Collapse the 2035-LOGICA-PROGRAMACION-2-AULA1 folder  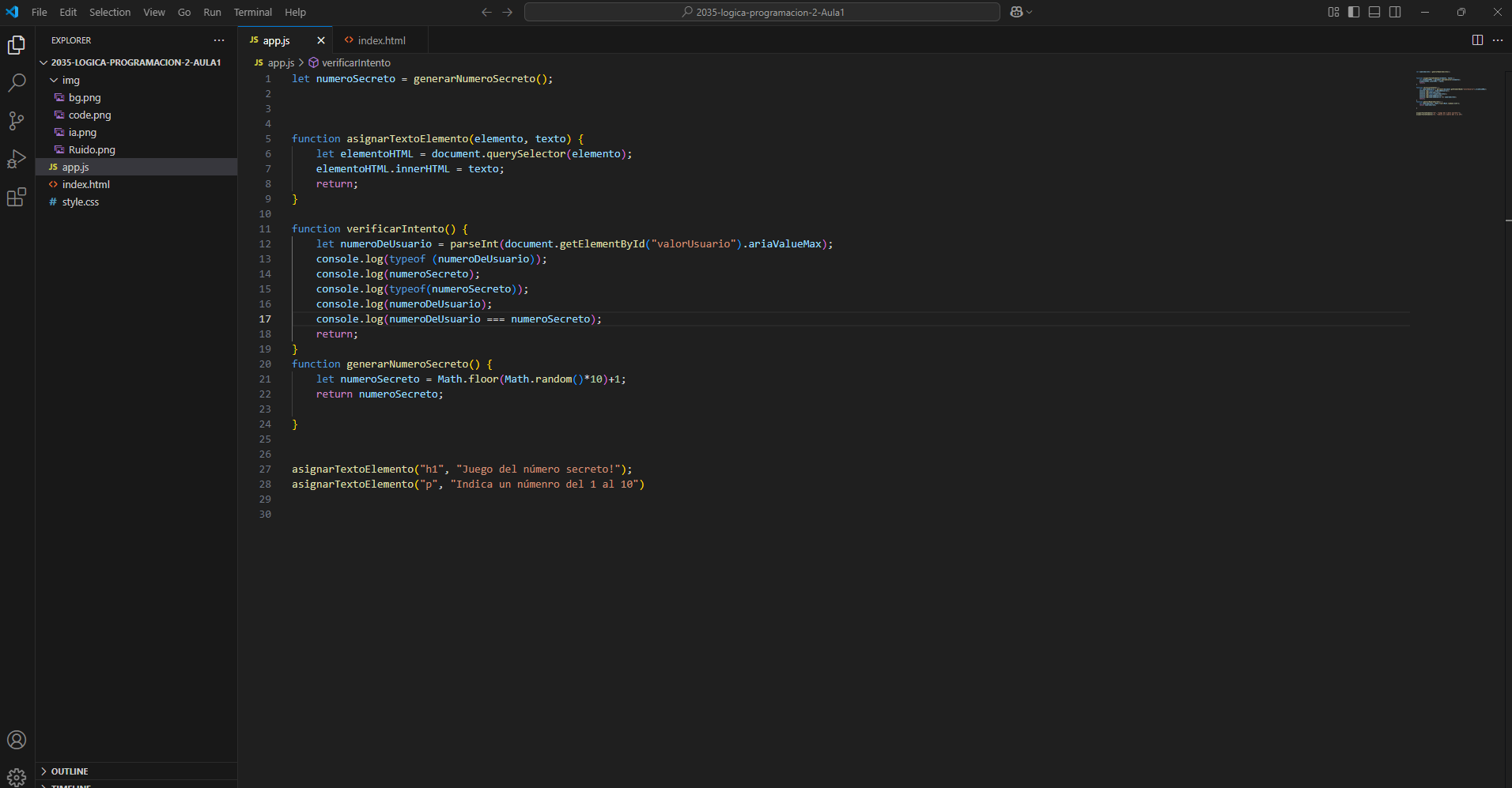[x=136, y=62]
